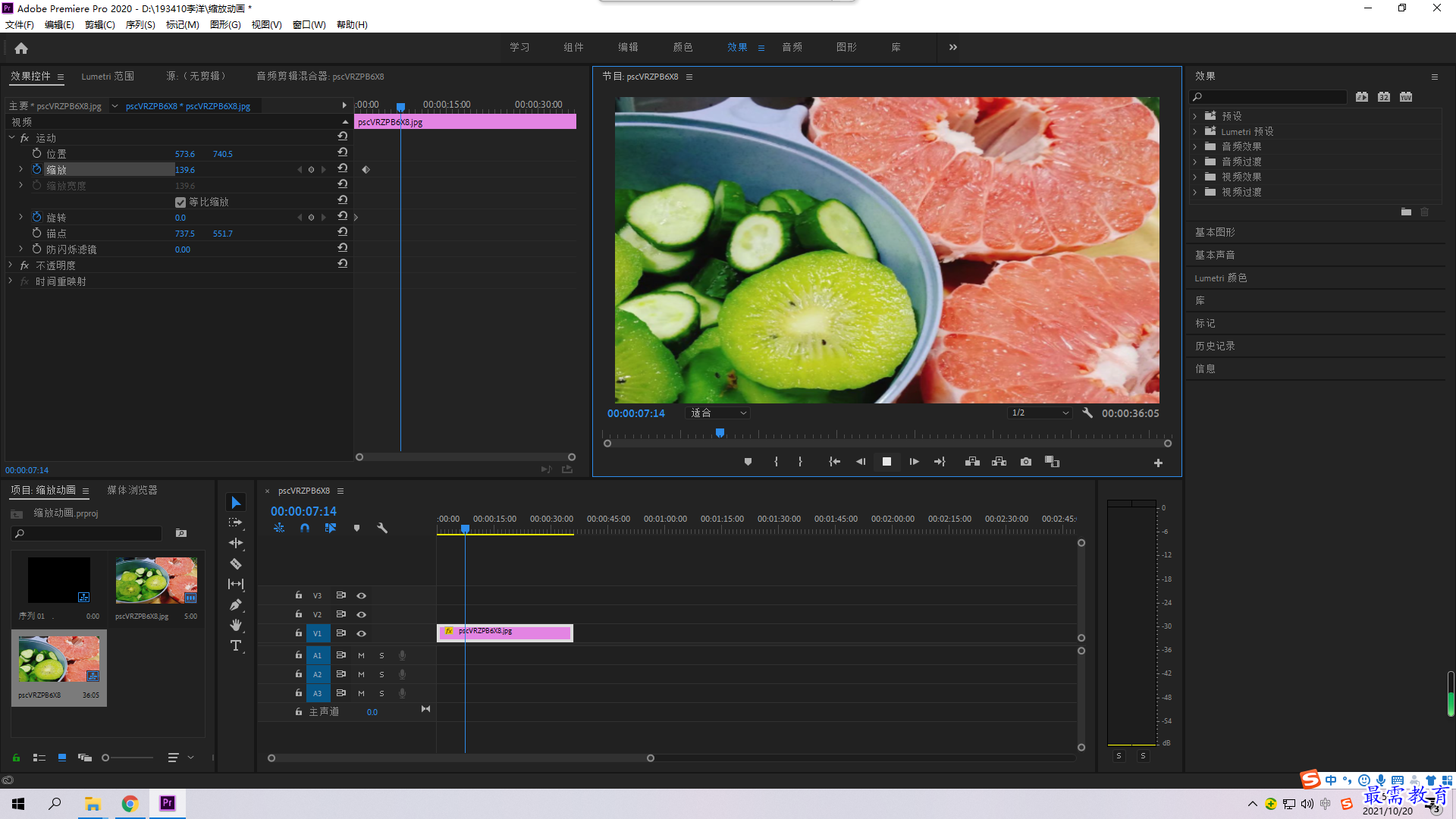The width and height of the screenshot is (1456, 819).
Task: Step back one frame
Action: 861,462
